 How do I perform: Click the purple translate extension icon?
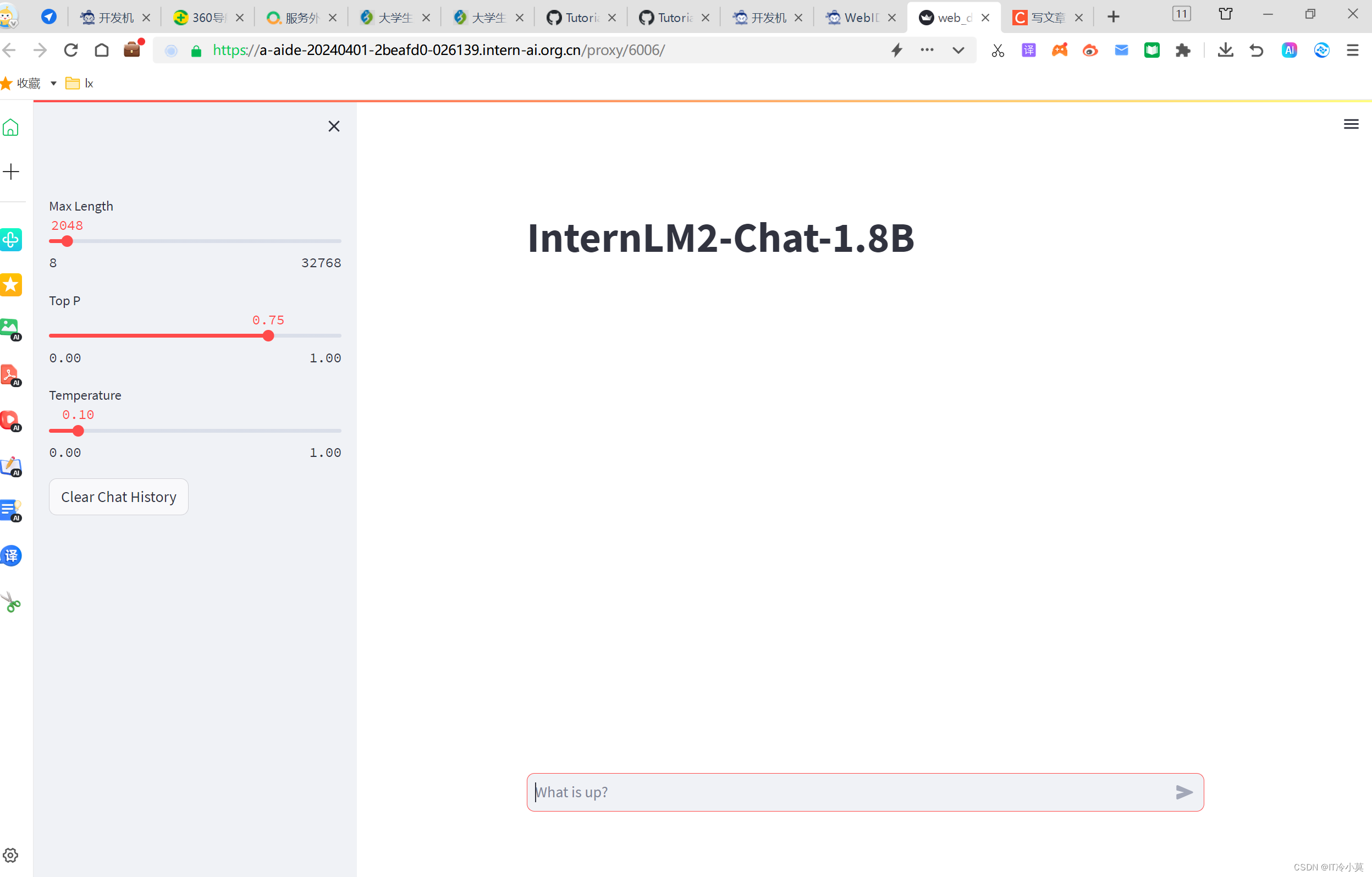(x=1028, y=50)
